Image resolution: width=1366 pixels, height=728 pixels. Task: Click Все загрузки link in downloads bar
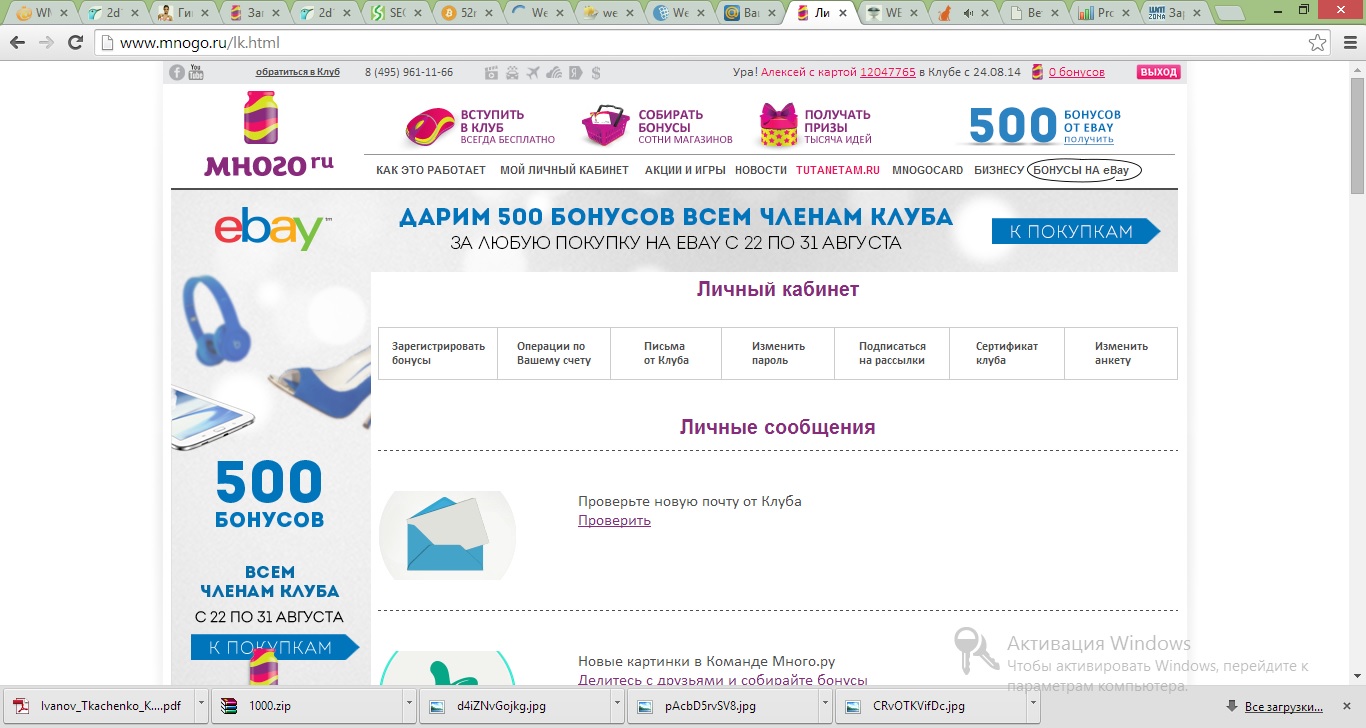pos(1283,706)
